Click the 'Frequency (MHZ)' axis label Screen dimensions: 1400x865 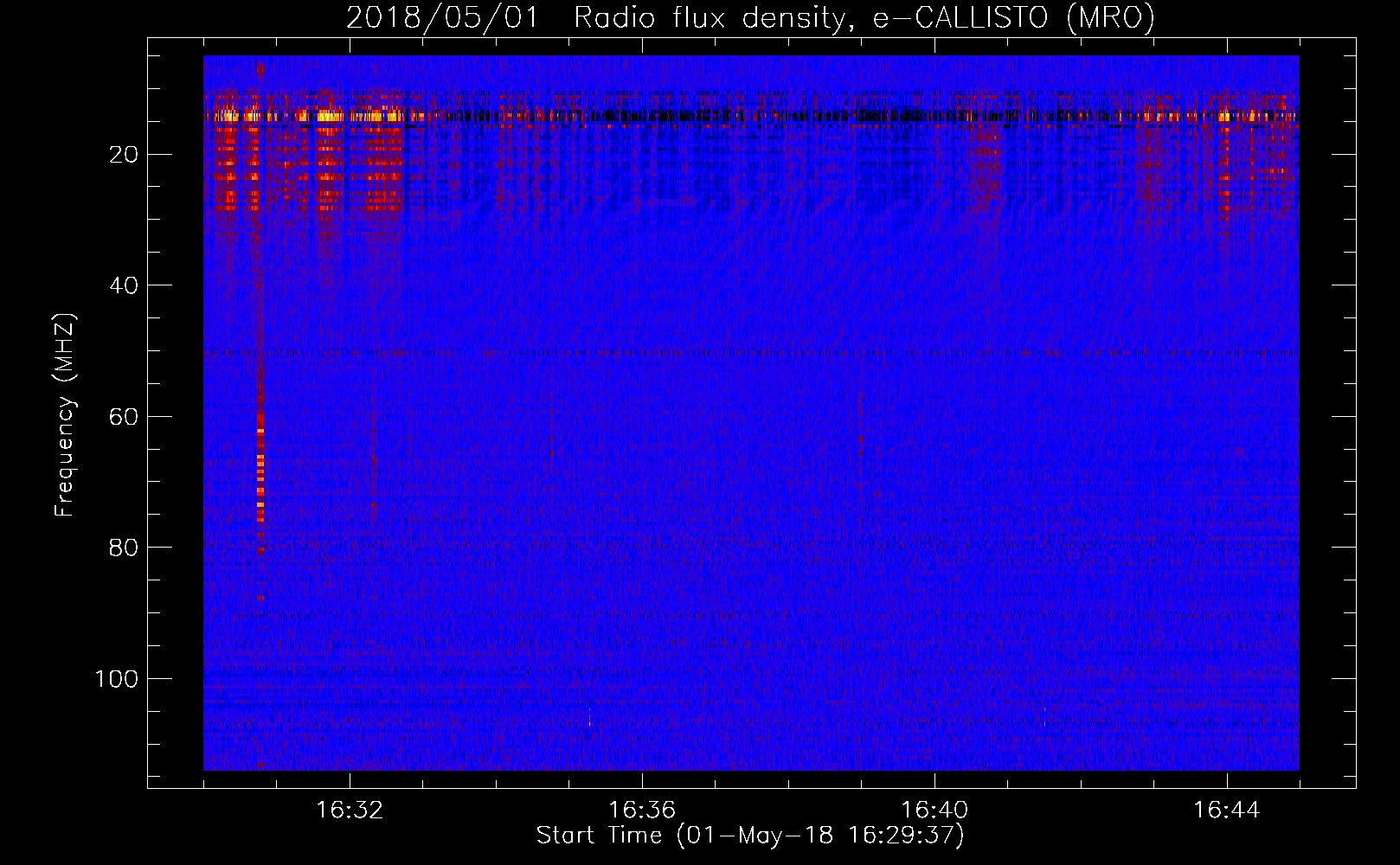pyautogui.click(x=66, y=414)
